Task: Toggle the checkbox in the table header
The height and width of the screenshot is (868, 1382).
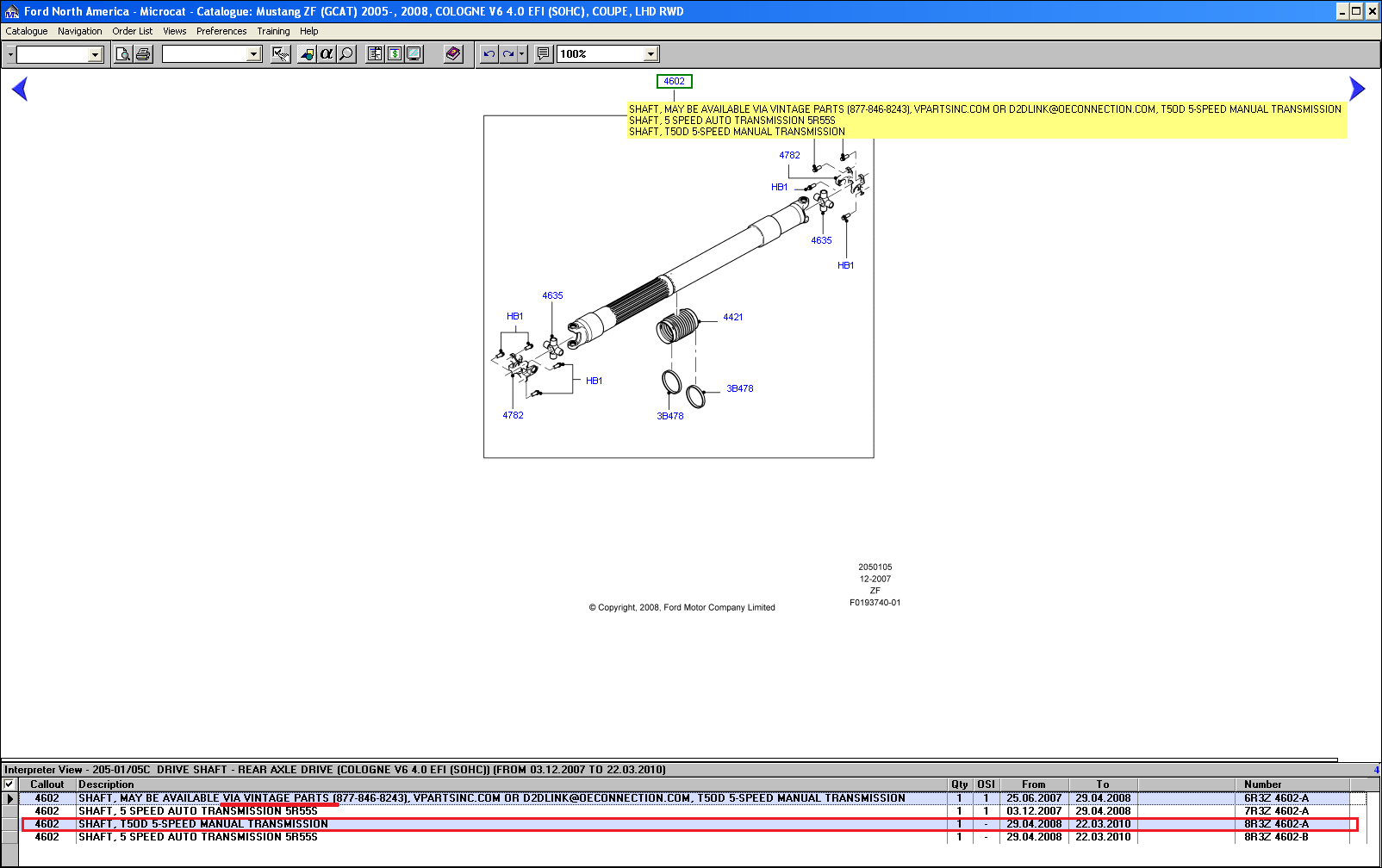Action: click(x=9, y=784)
